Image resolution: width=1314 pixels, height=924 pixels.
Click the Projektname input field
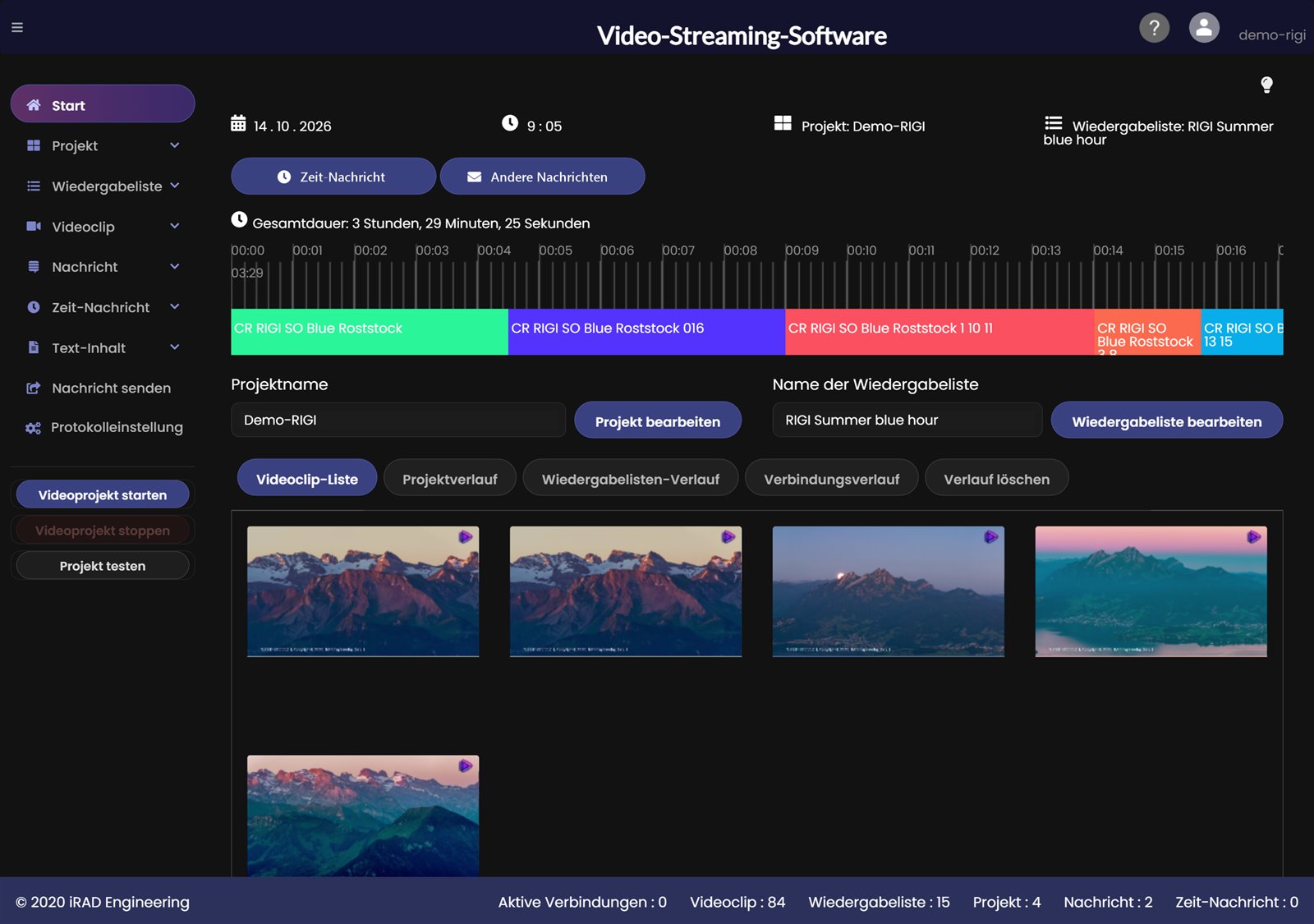[398, 420]
